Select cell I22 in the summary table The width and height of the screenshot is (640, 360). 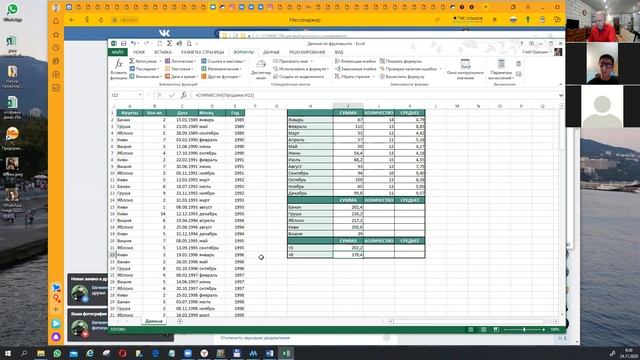(x=348, y=255)
